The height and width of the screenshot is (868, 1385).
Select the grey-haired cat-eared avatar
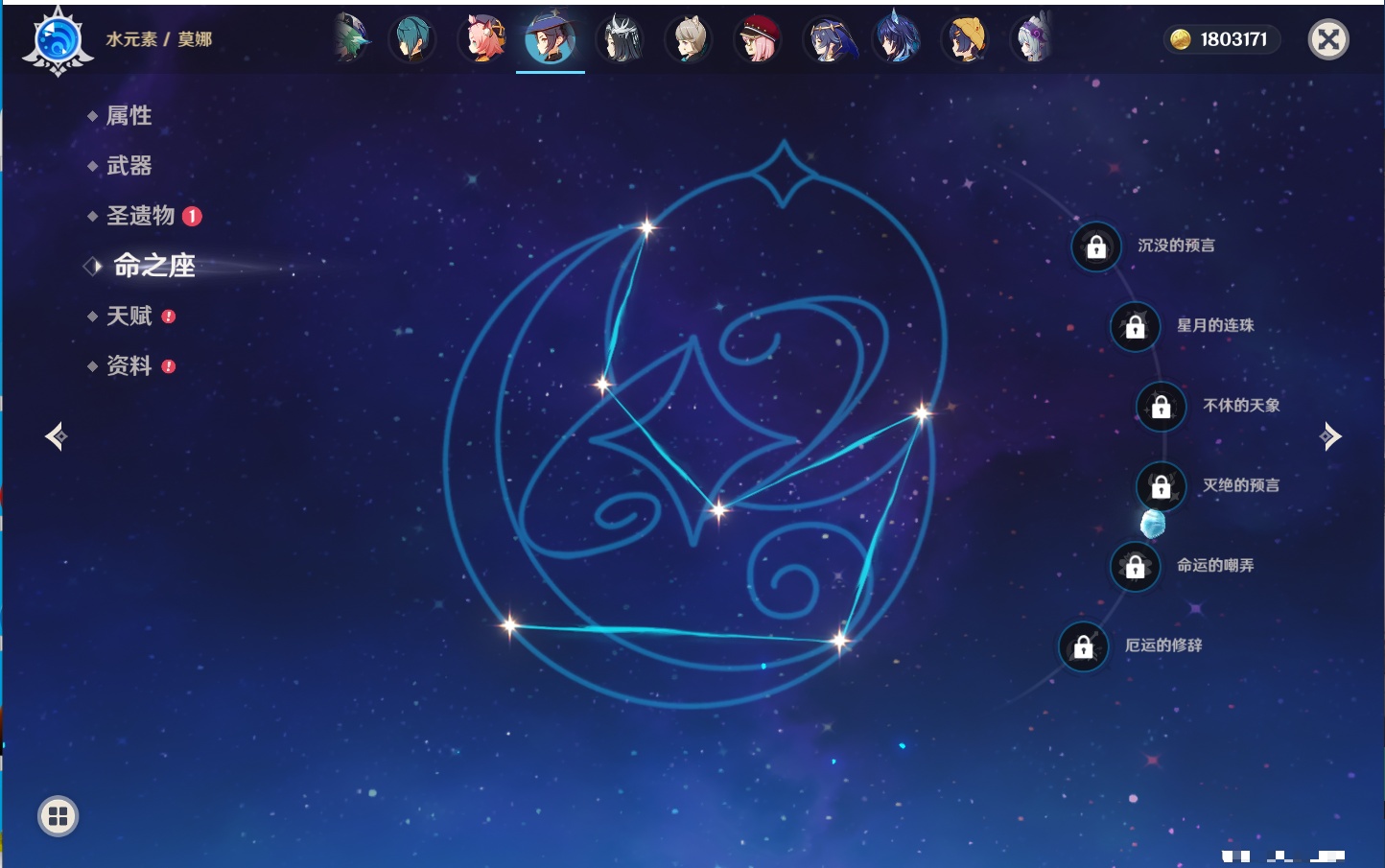point(689,39)
